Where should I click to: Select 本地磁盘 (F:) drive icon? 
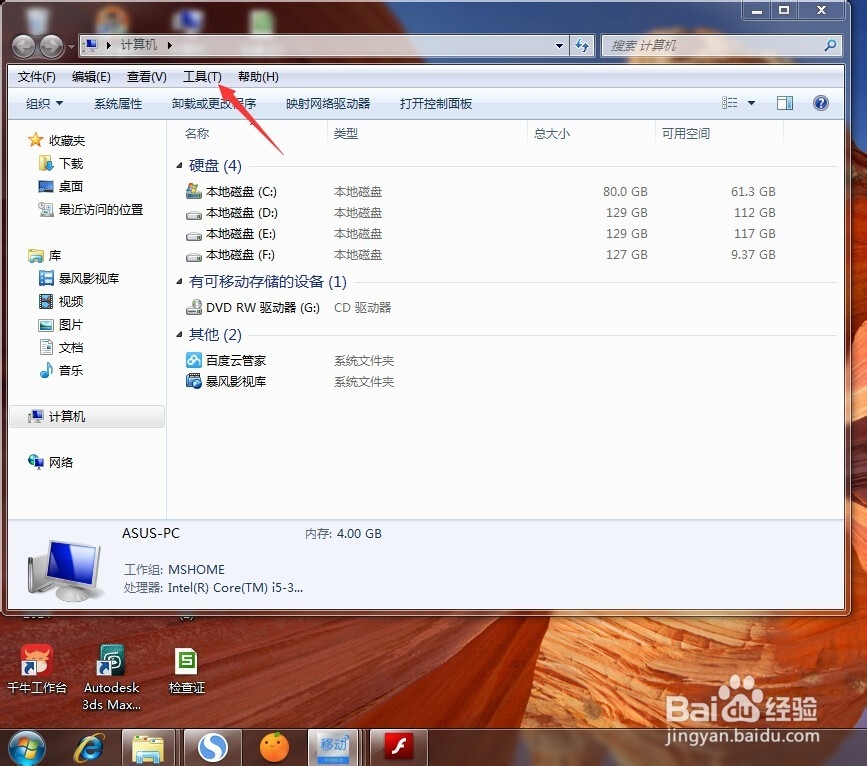(x=194, y=256)
